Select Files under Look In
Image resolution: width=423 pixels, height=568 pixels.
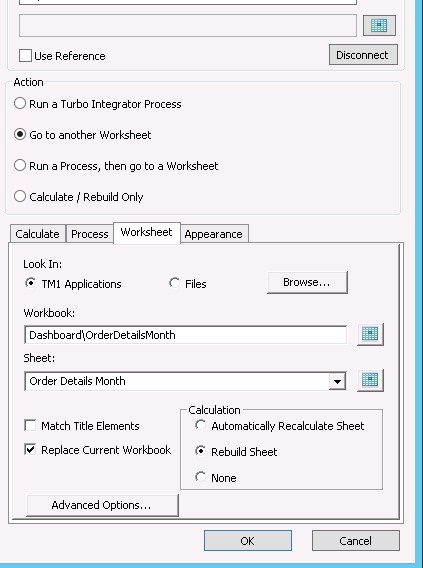[175, 283]
